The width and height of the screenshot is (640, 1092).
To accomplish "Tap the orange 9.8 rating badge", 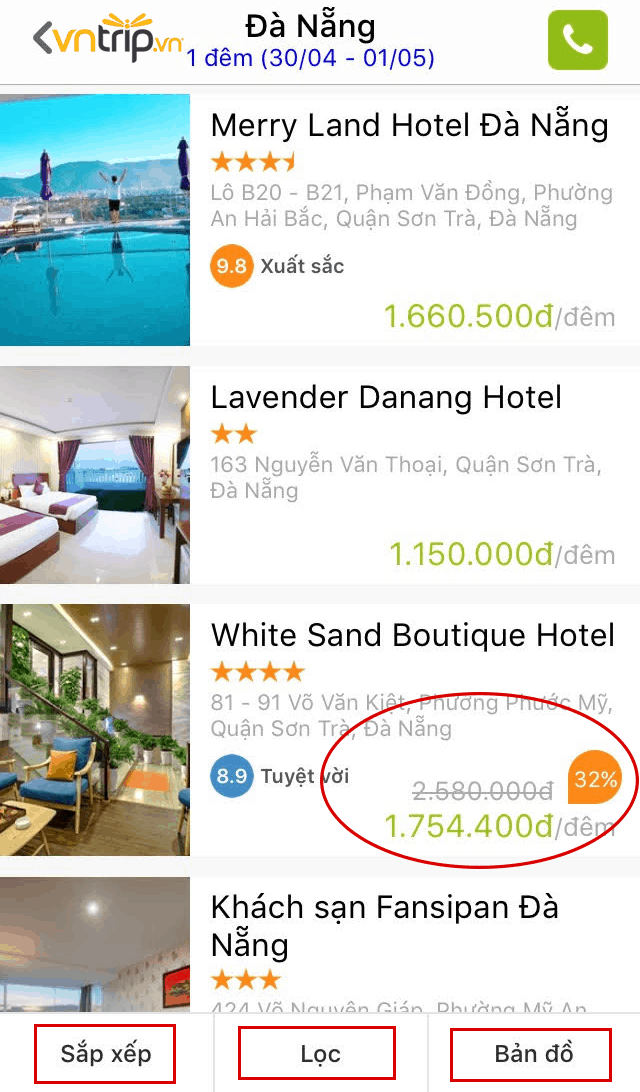I will point(231,265).
